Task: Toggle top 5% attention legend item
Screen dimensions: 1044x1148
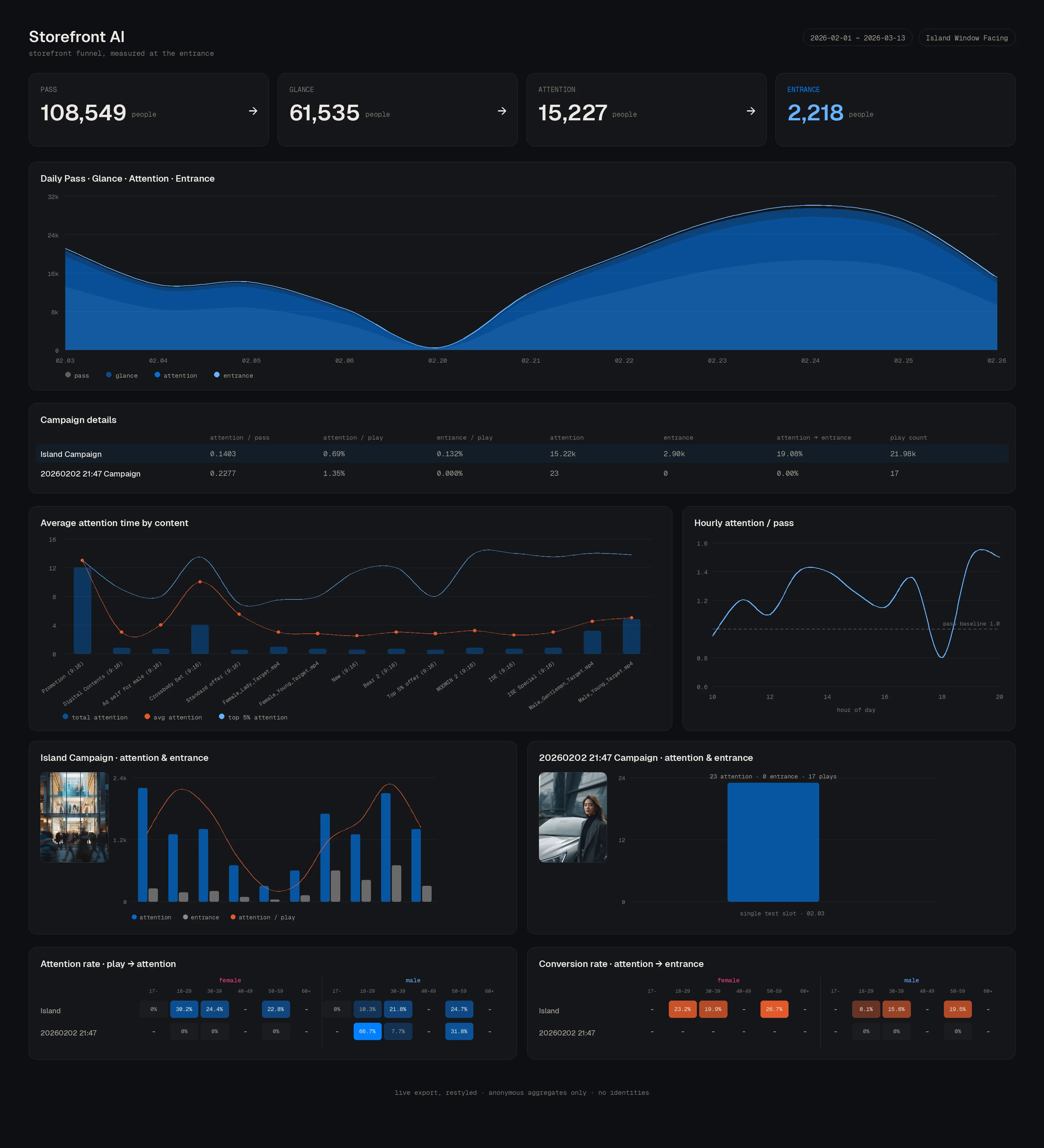Action: 253,717
